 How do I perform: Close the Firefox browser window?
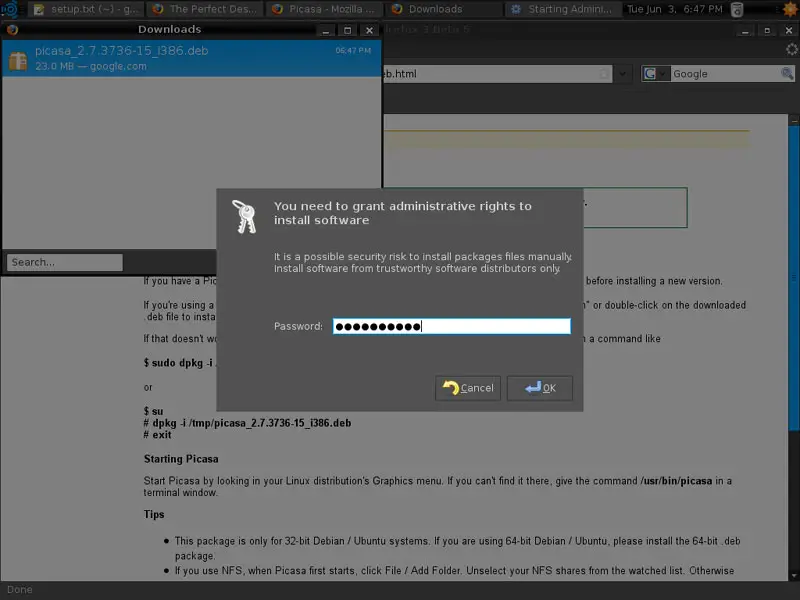789,31
